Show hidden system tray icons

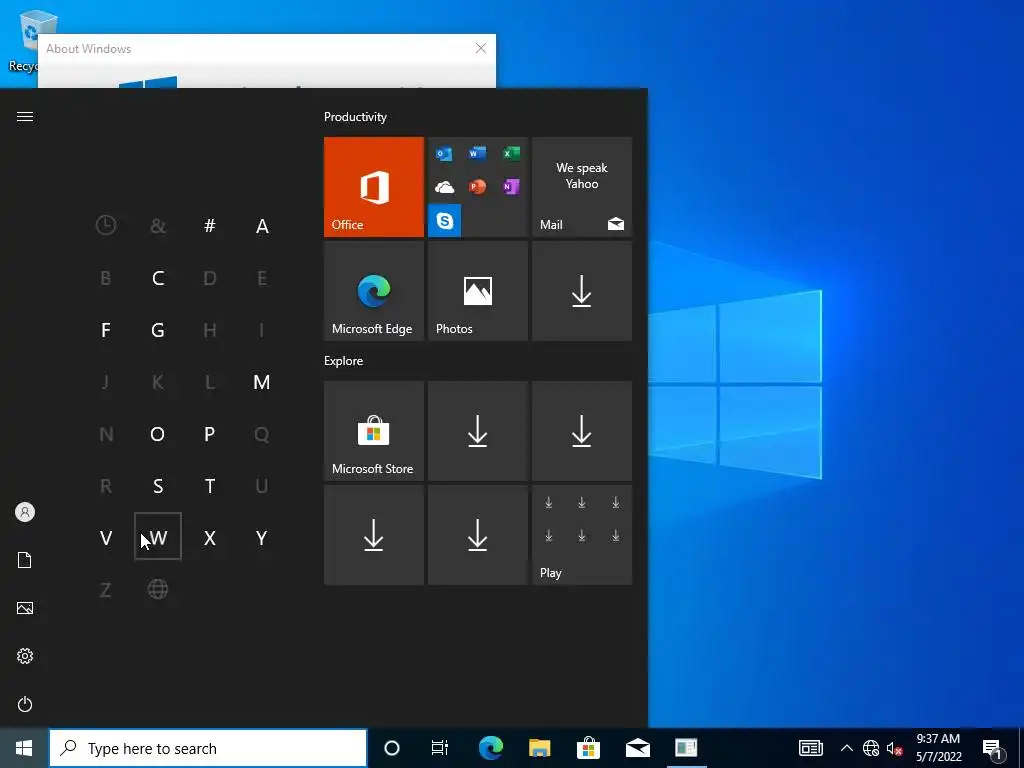(846, 748)
